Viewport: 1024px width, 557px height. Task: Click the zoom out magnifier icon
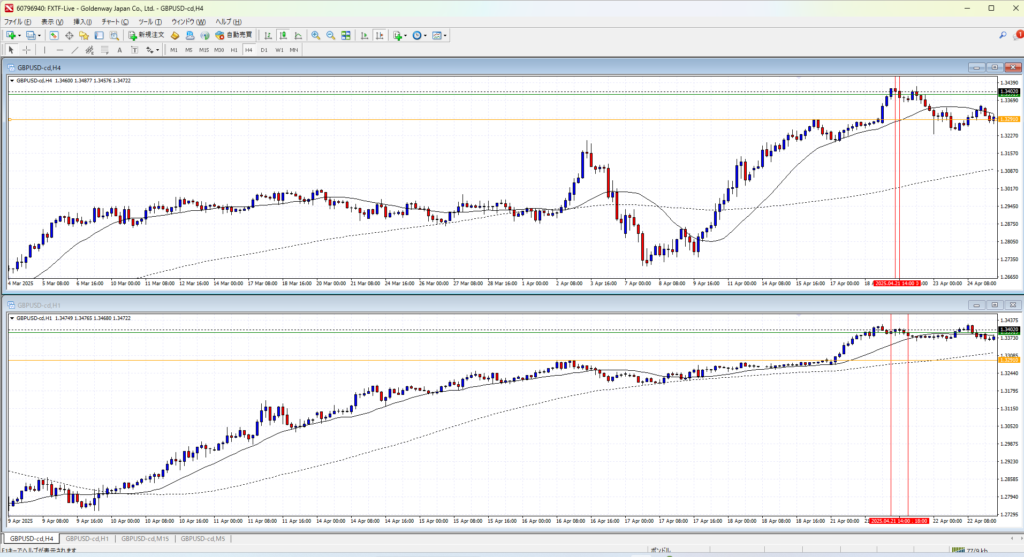point(329,35)
